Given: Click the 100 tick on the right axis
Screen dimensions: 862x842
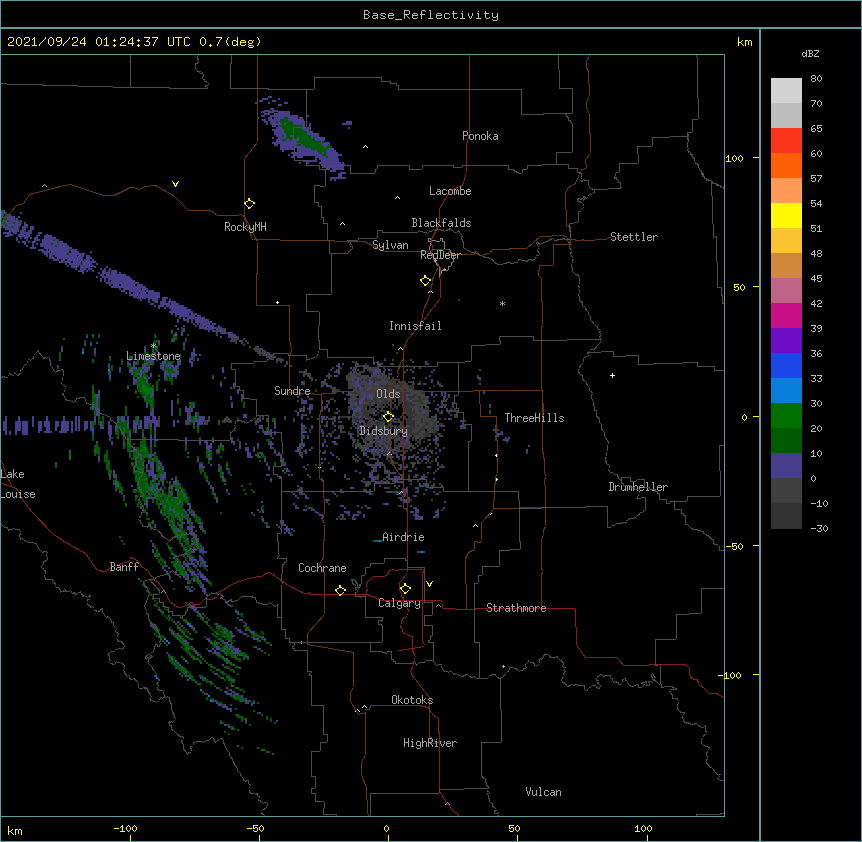Looking at the screenshot, I should pos(734,158).
